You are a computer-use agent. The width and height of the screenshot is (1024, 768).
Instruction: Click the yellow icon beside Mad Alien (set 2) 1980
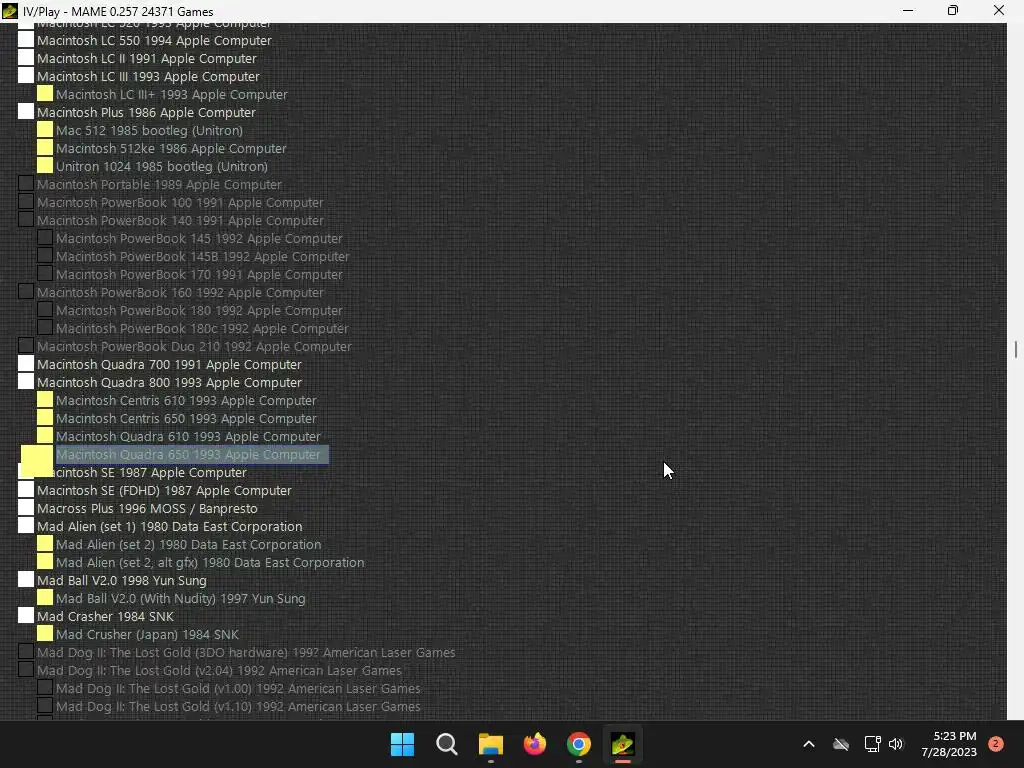pos(45,544)
